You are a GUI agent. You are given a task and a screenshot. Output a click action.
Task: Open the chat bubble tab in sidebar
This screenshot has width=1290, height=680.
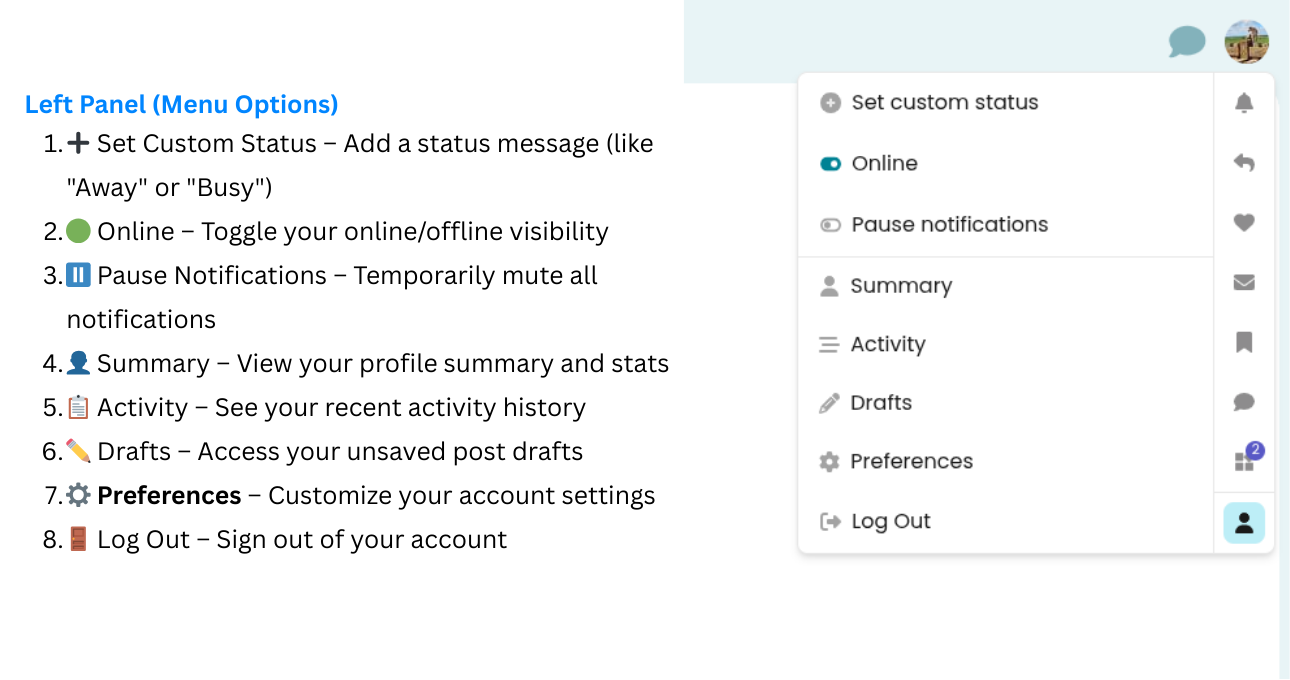coord(1244,402)
